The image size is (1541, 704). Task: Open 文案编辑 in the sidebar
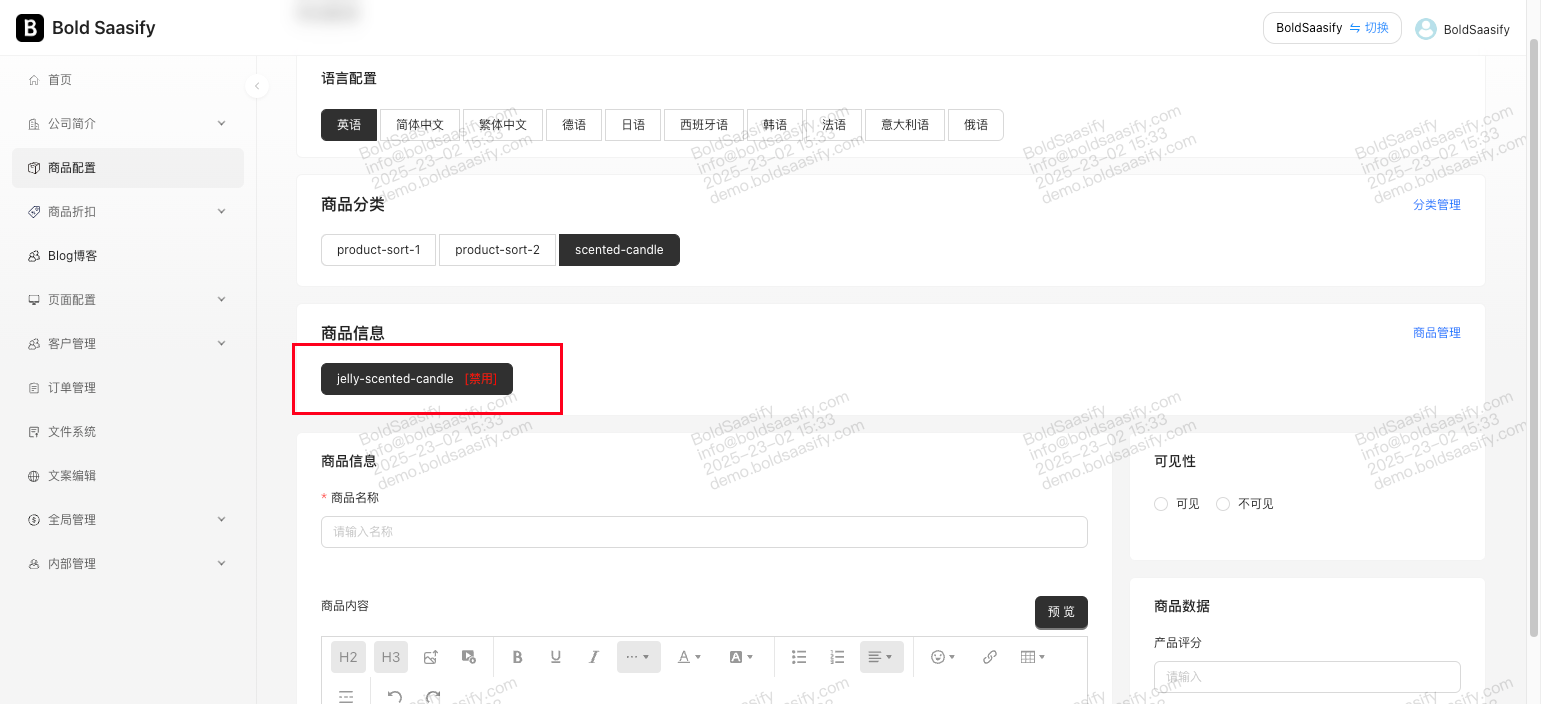point(128,476)
